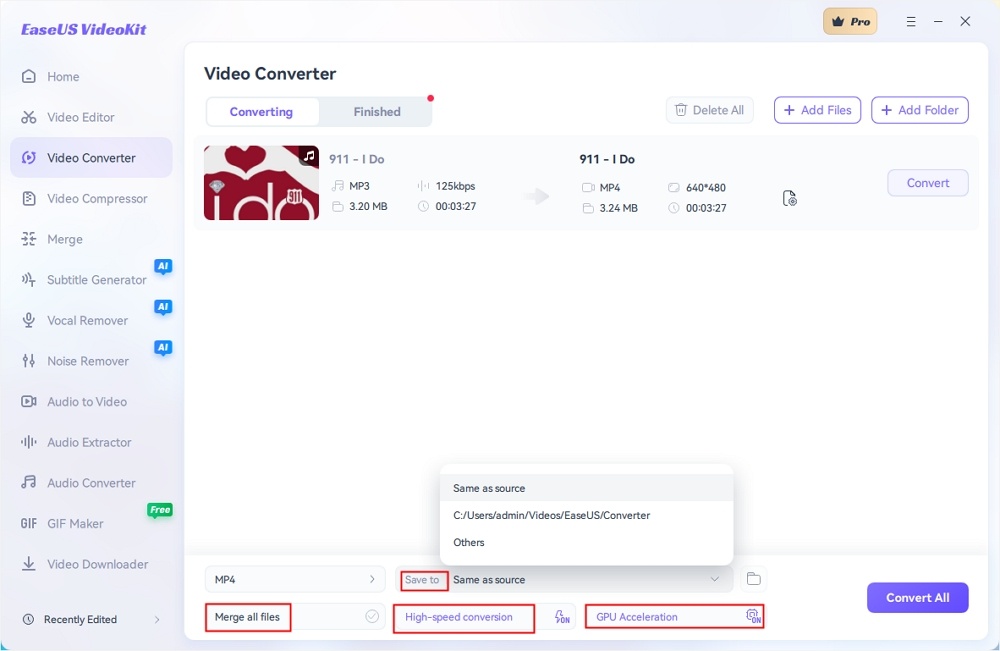1000x651 pixels.
Task: Check the Merge all files circle
Action: pos(372,616)
